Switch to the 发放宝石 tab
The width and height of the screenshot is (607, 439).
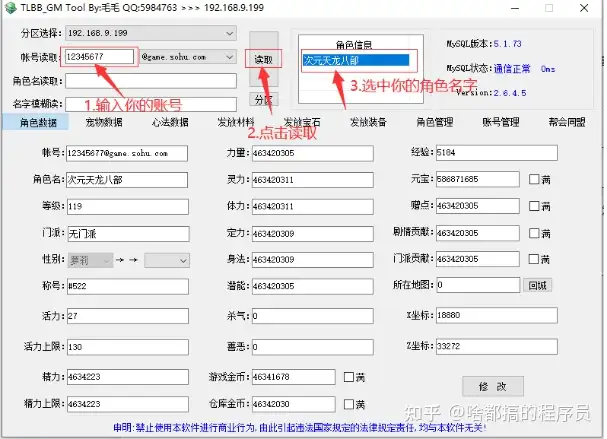[302, 123]
